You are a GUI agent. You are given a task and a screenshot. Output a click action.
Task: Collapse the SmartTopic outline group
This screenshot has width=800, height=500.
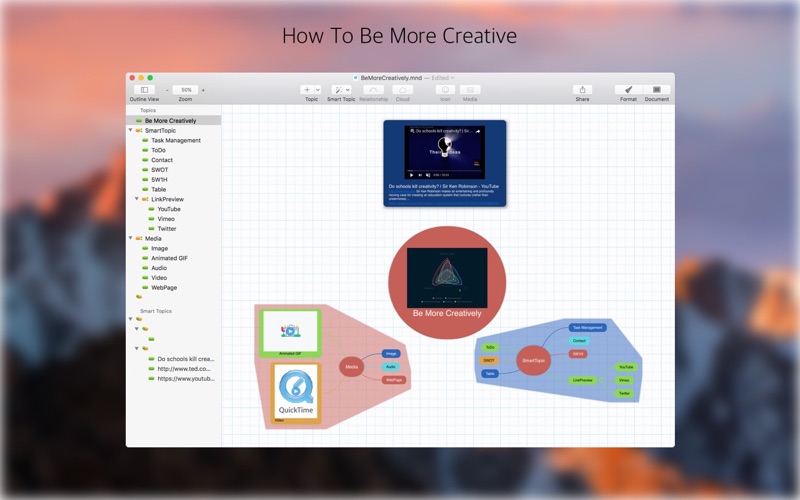(131, 130)
